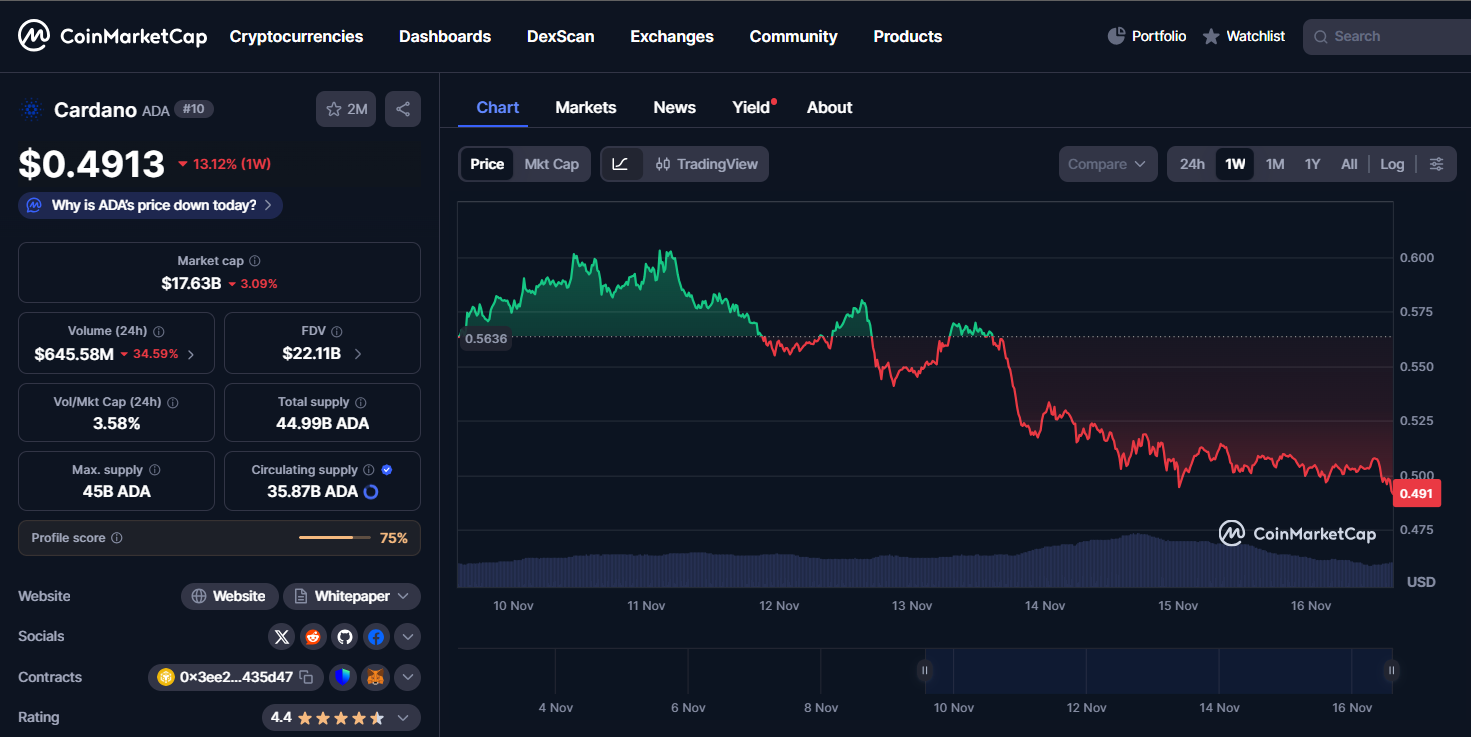Image resolution: width=1471 pixels, height=737 pixels.
Task: Open Cardano's GitHub icon
Action: 344,636
